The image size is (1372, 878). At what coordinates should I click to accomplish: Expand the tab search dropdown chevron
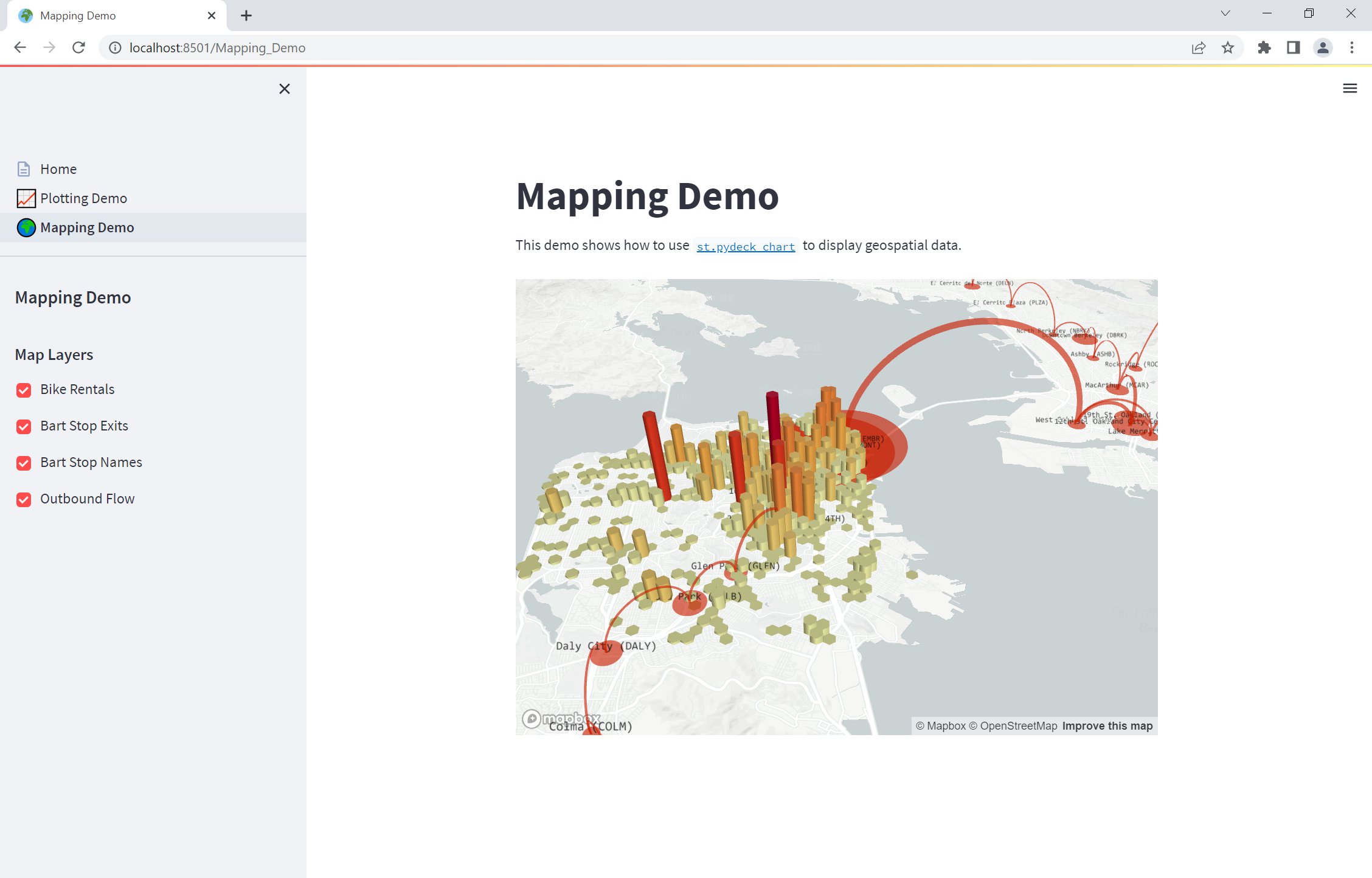(1225, 13)
